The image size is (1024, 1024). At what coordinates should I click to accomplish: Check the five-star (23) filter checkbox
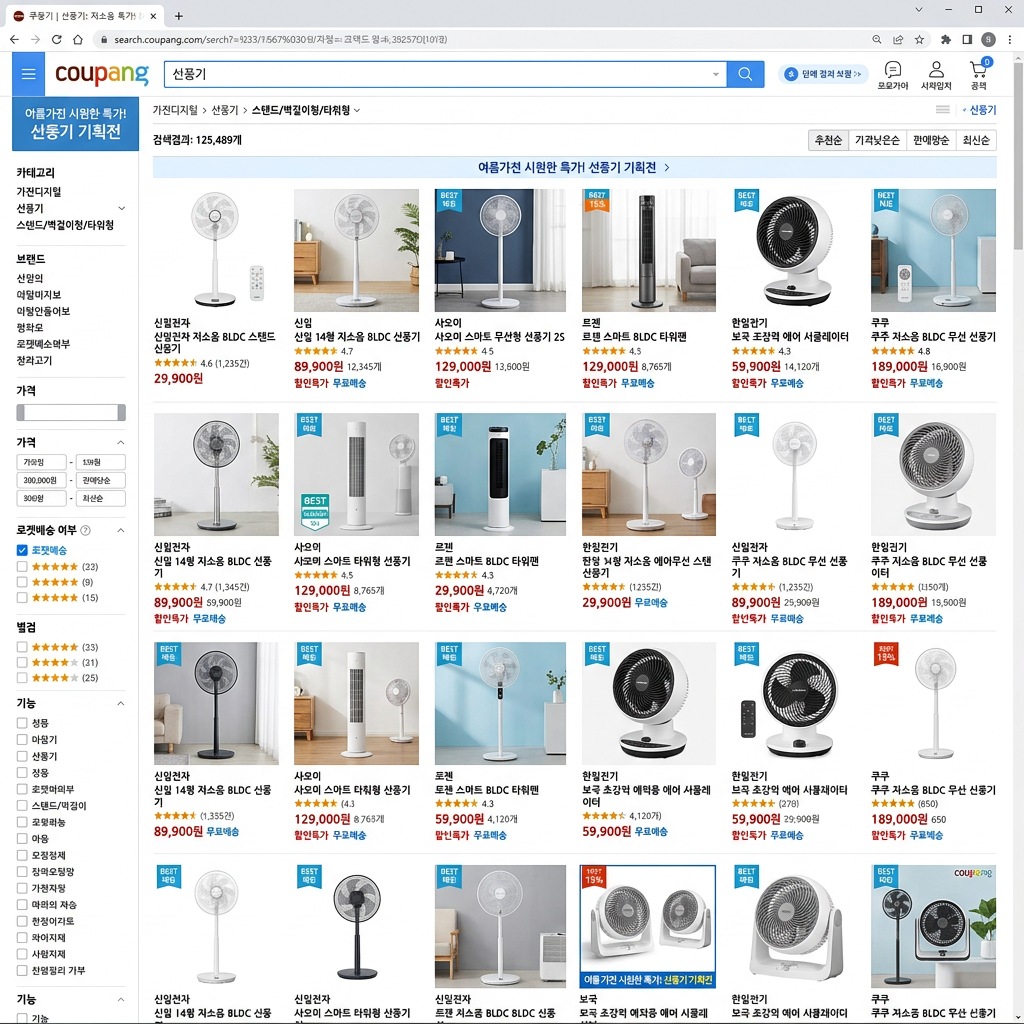pos(22,566)
